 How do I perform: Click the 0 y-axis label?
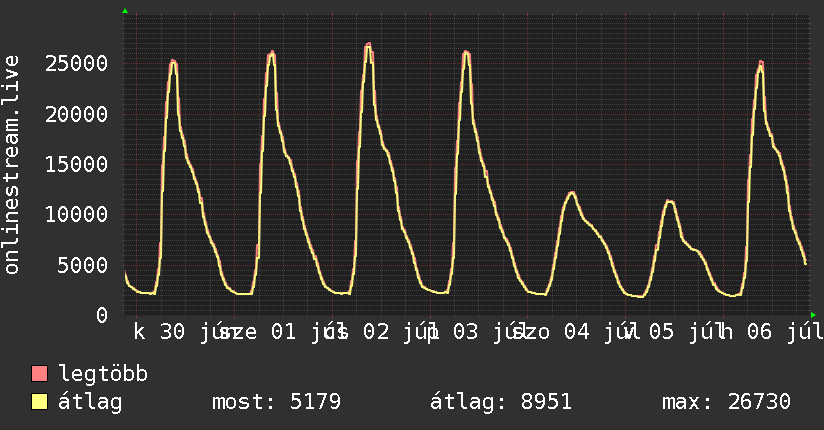(x=102, y=315)
